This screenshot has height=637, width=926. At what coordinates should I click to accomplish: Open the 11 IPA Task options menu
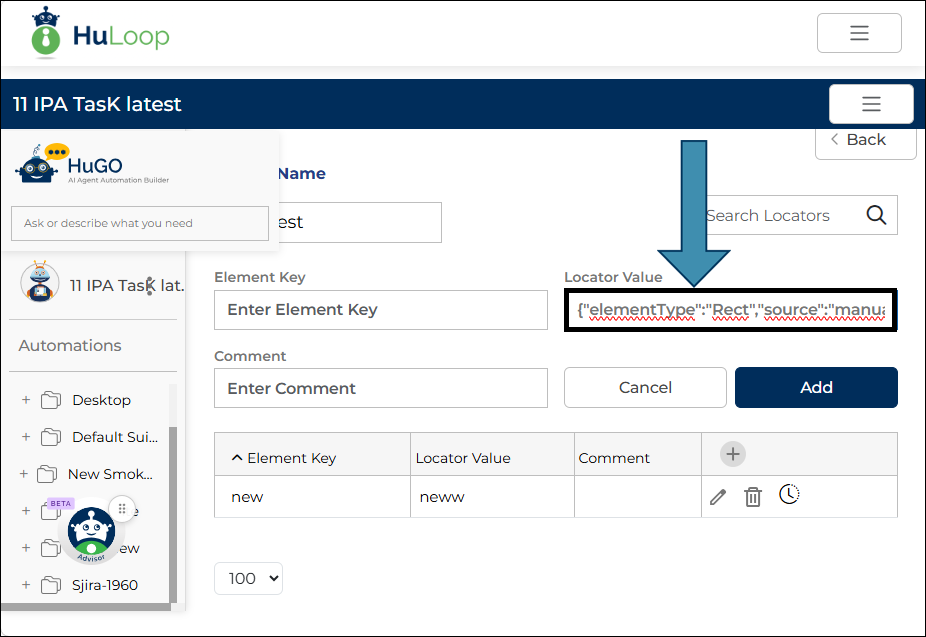tap(149, 286)
